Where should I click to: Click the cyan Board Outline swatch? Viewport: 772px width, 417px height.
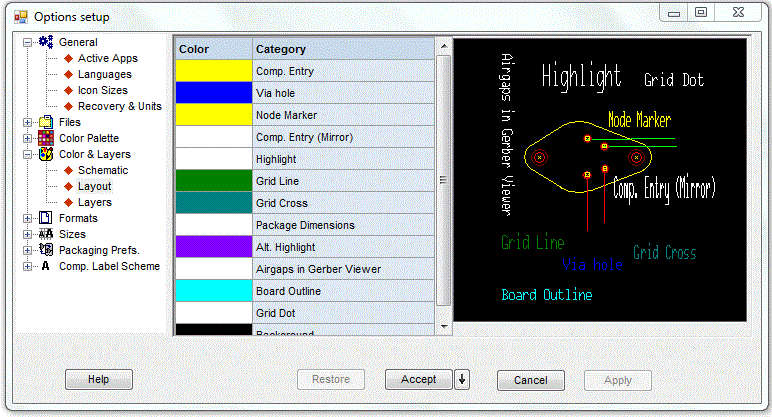(214, 291)
